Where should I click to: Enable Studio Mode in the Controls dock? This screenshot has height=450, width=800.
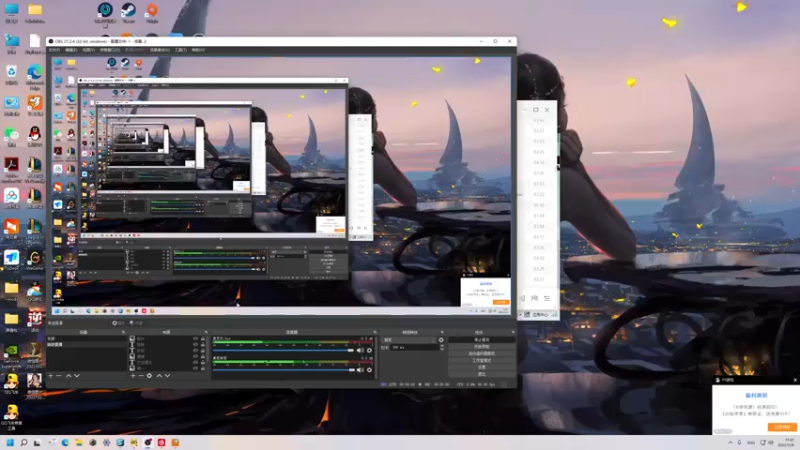click(482, 360)
